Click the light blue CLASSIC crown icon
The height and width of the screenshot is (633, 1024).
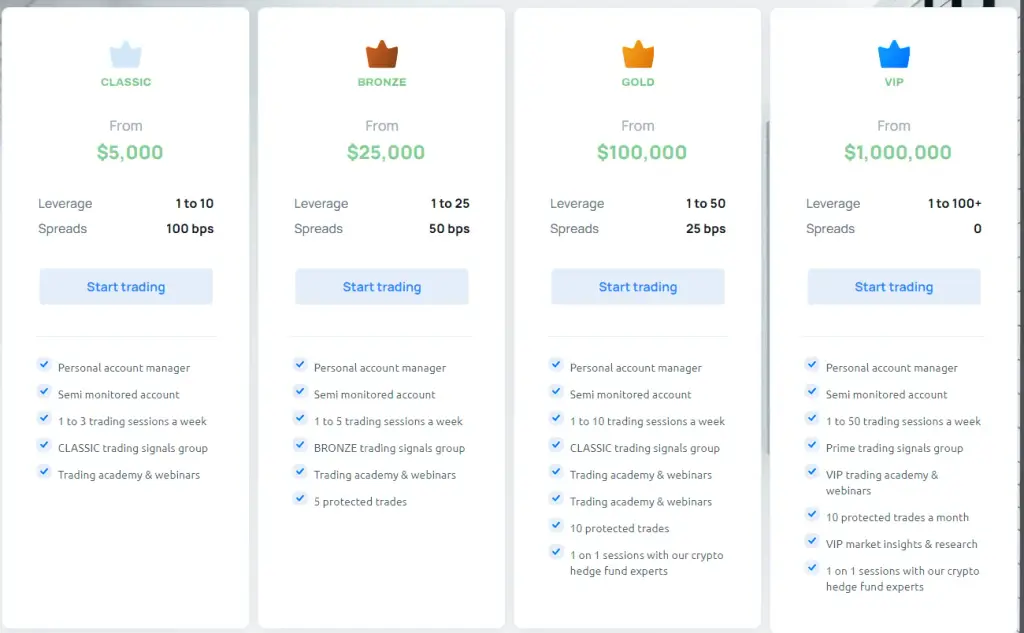(125, 55)
